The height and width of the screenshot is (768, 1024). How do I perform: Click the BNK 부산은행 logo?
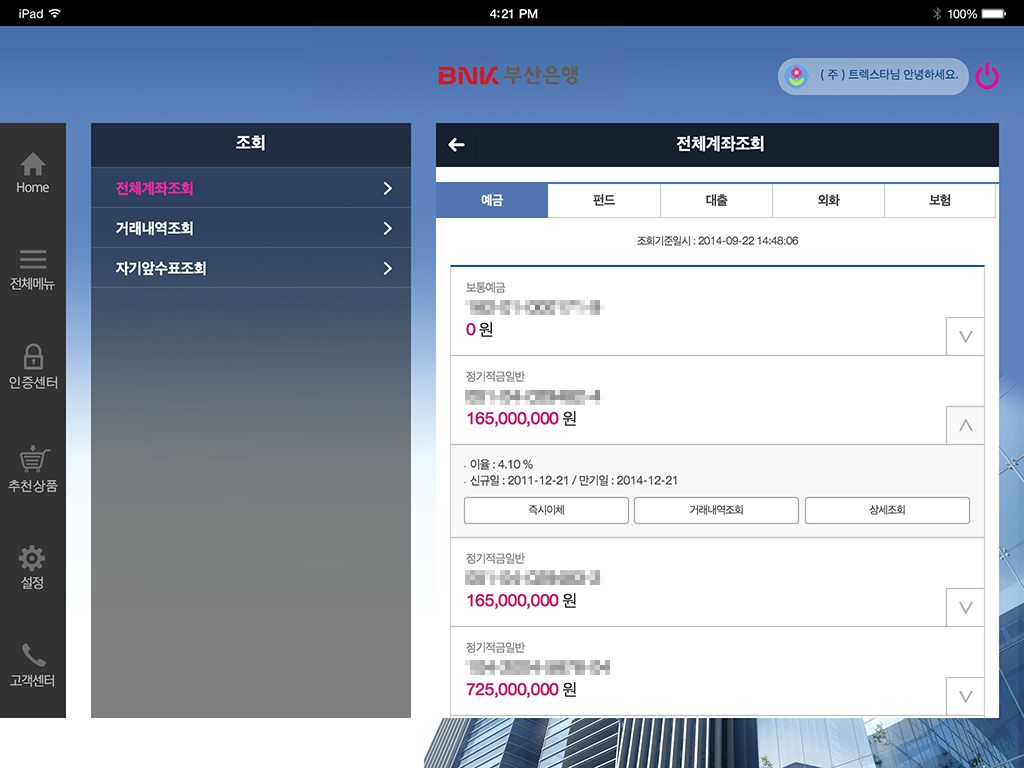point(510,76)
